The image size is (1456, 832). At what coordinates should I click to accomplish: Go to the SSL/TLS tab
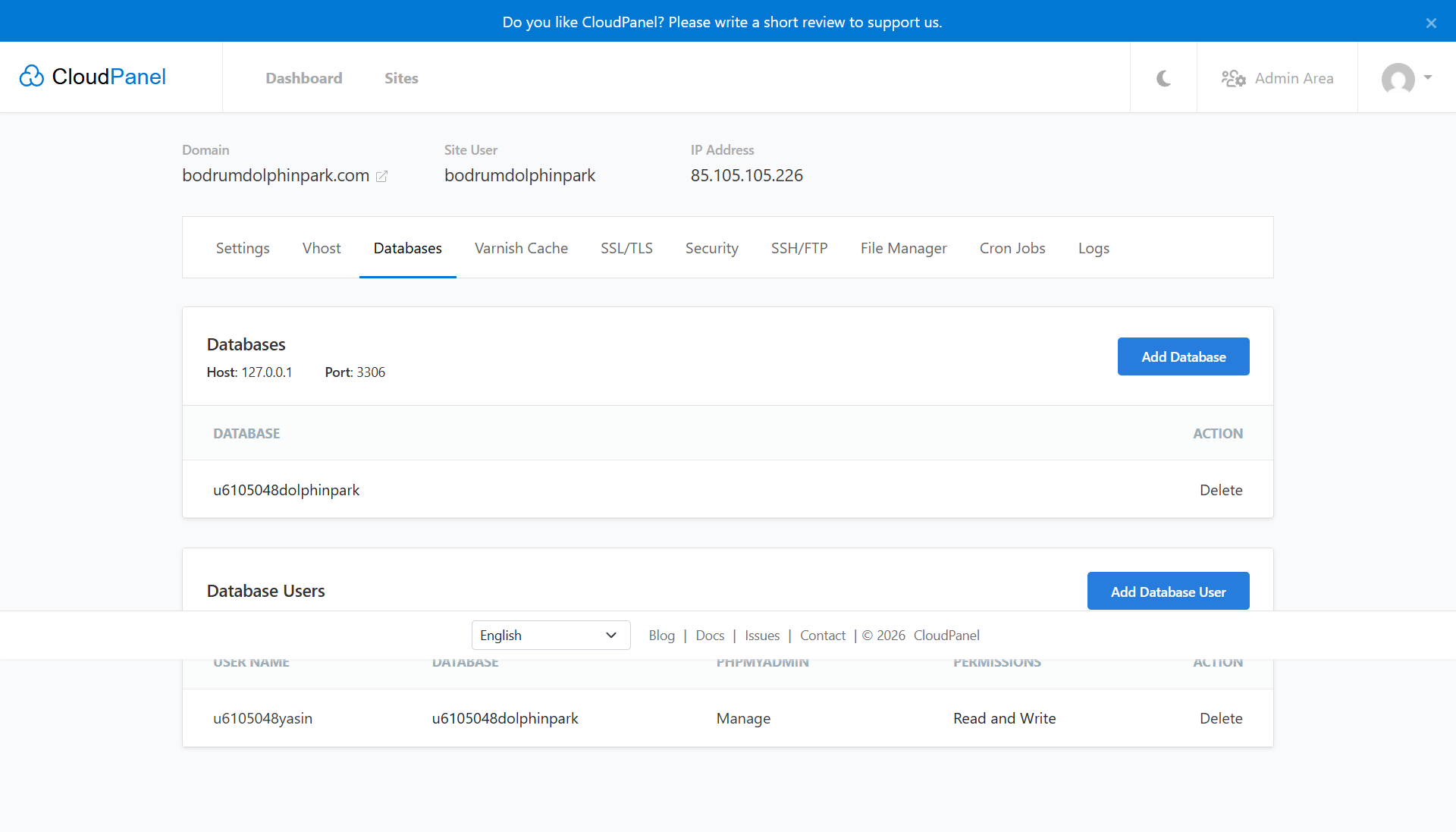coord(626,248)
